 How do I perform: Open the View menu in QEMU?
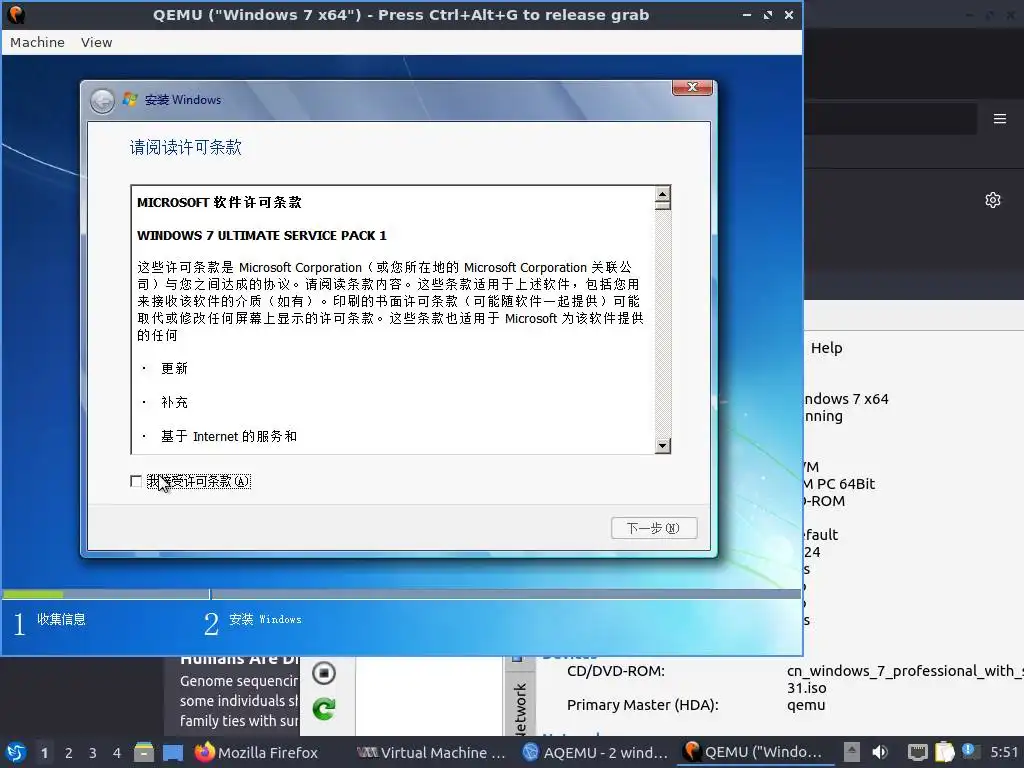click(97, 42)
